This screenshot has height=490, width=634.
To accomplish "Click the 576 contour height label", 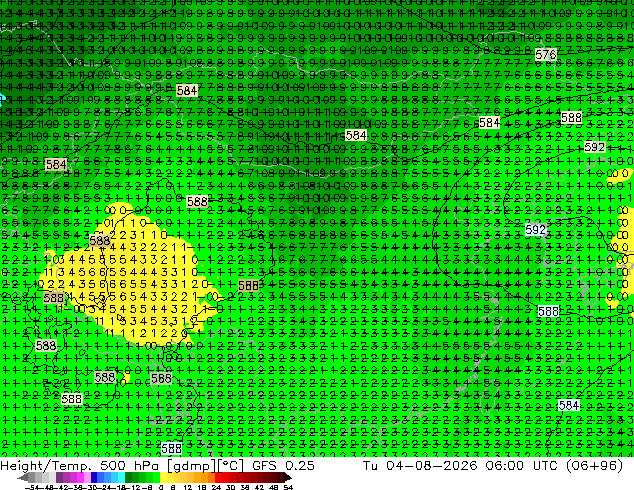I will click(x=545, y=54).
